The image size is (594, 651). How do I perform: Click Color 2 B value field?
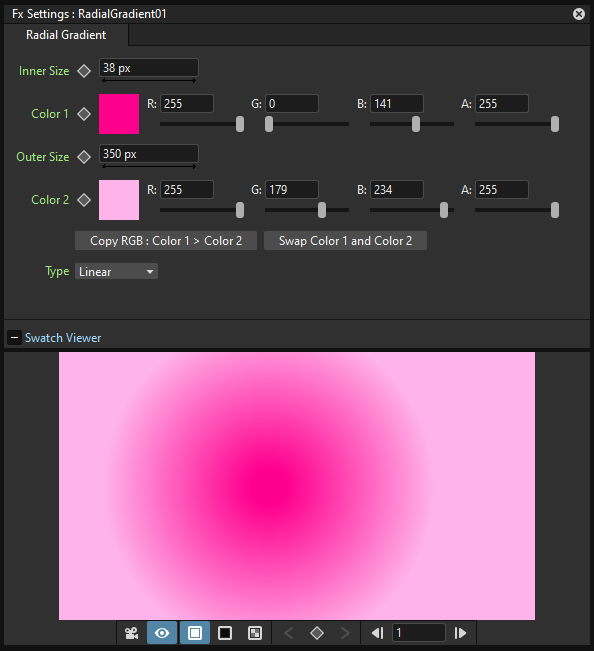point(397,189)
